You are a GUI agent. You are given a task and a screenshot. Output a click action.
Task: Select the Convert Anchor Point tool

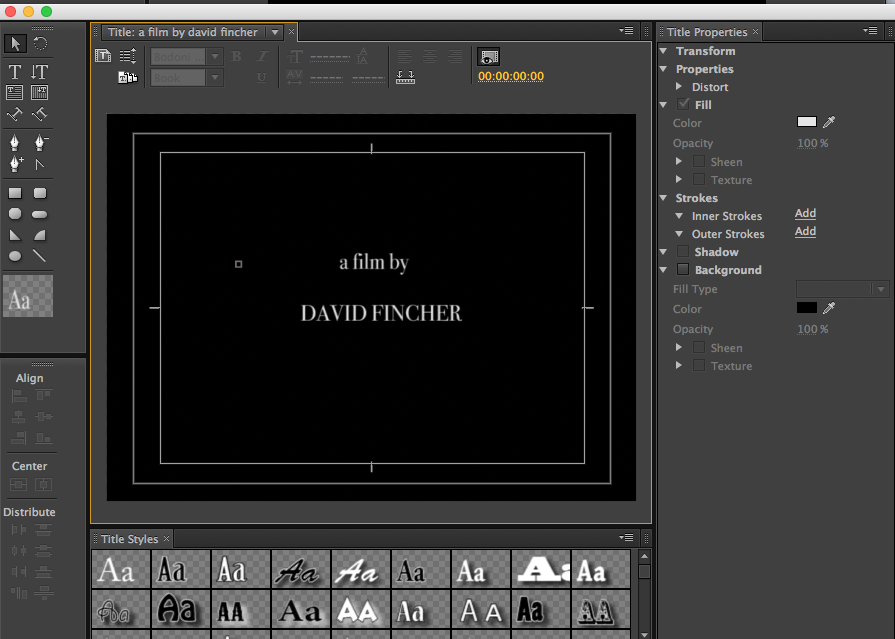[x=39, y=165]
